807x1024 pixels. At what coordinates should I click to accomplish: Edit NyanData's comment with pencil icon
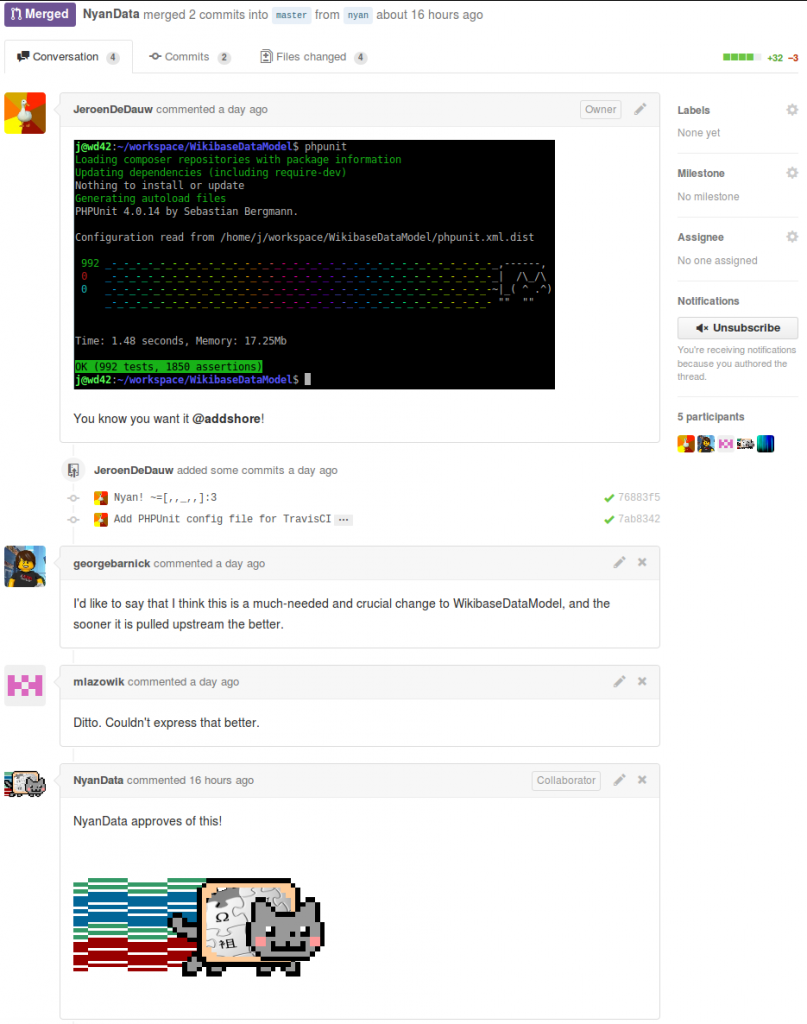point(620,780)
